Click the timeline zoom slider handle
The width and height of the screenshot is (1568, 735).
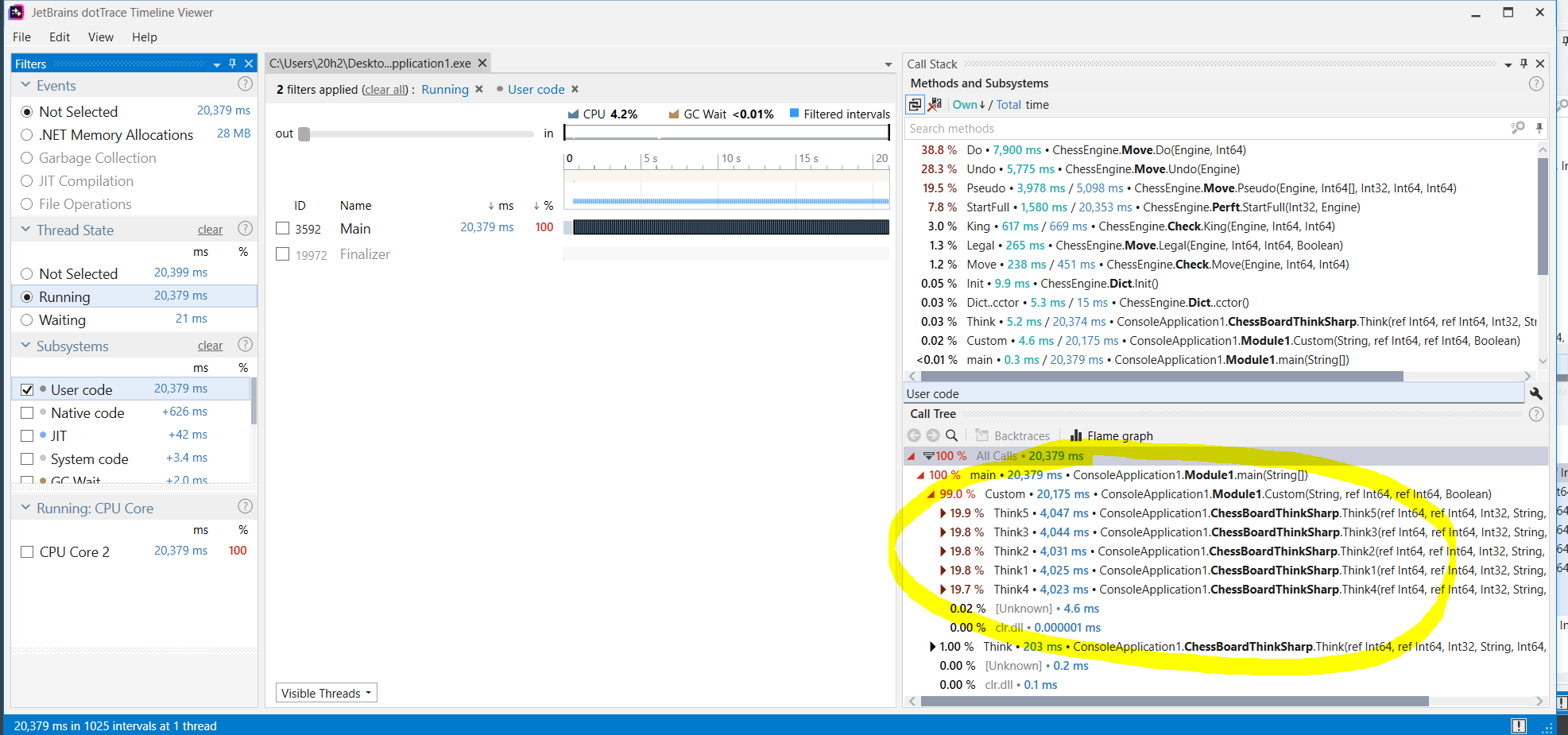304,133
